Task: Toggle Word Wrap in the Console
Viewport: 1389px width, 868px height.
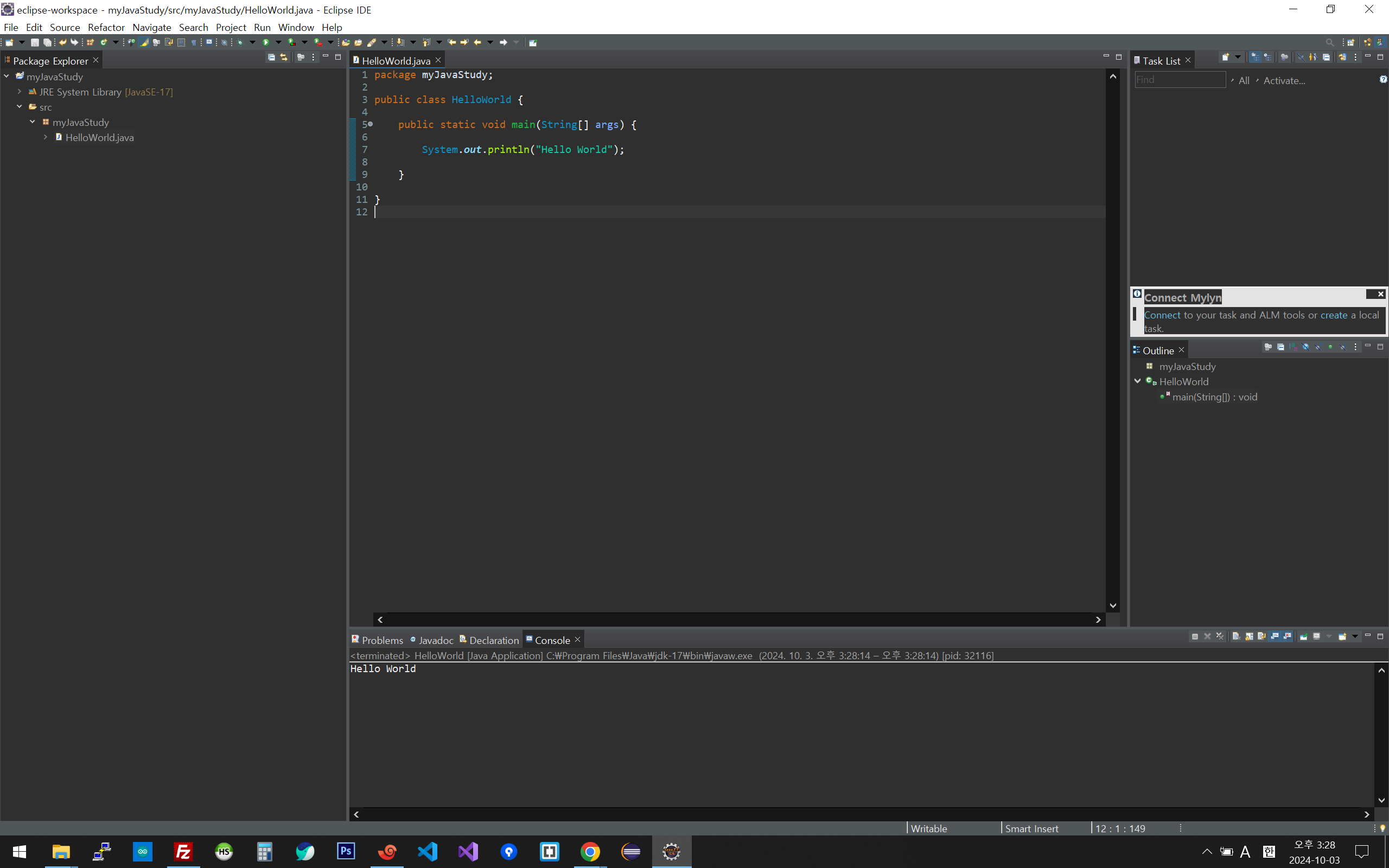Action: (x=1261, y=636)
